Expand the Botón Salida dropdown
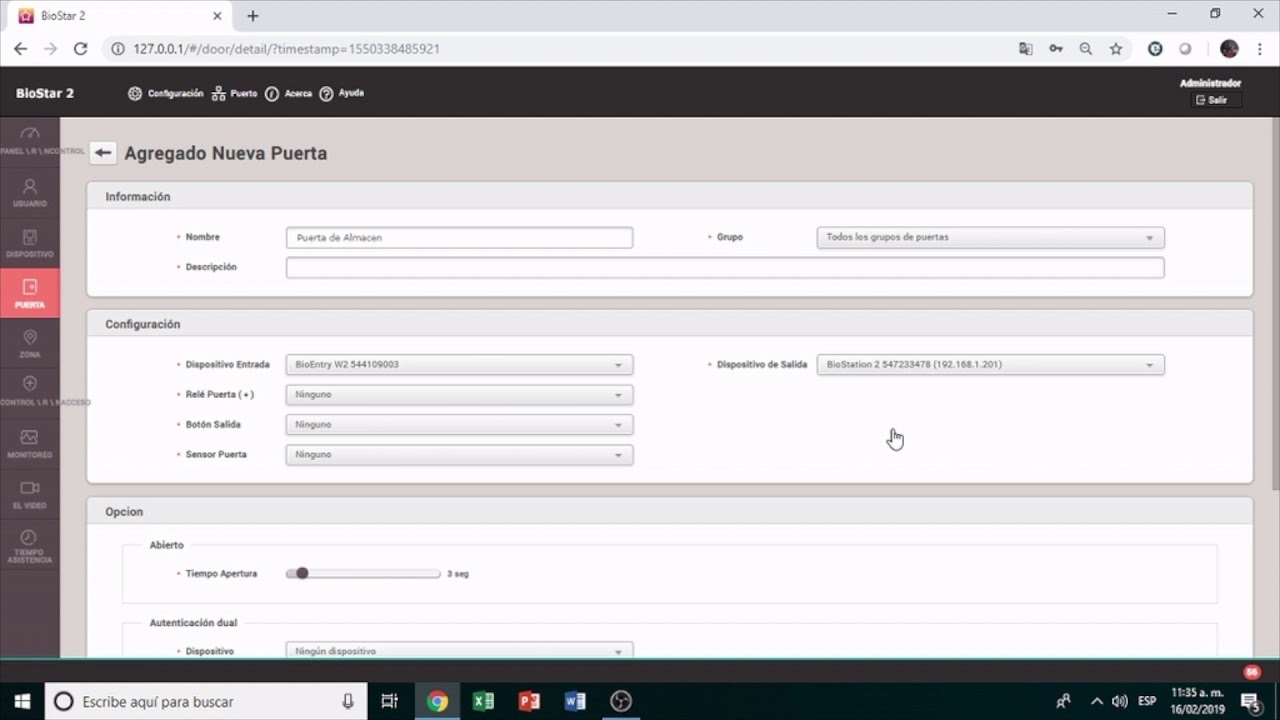This screenshot has width=1280, height=720. 459,424
